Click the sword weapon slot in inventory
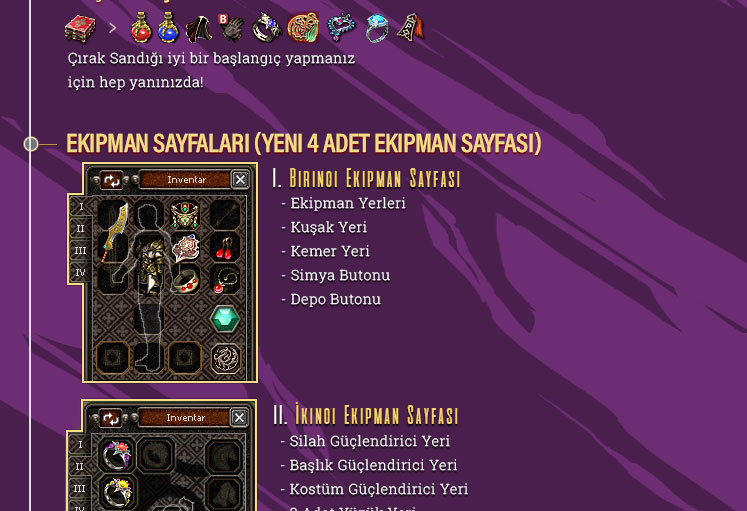 (113, 232)
